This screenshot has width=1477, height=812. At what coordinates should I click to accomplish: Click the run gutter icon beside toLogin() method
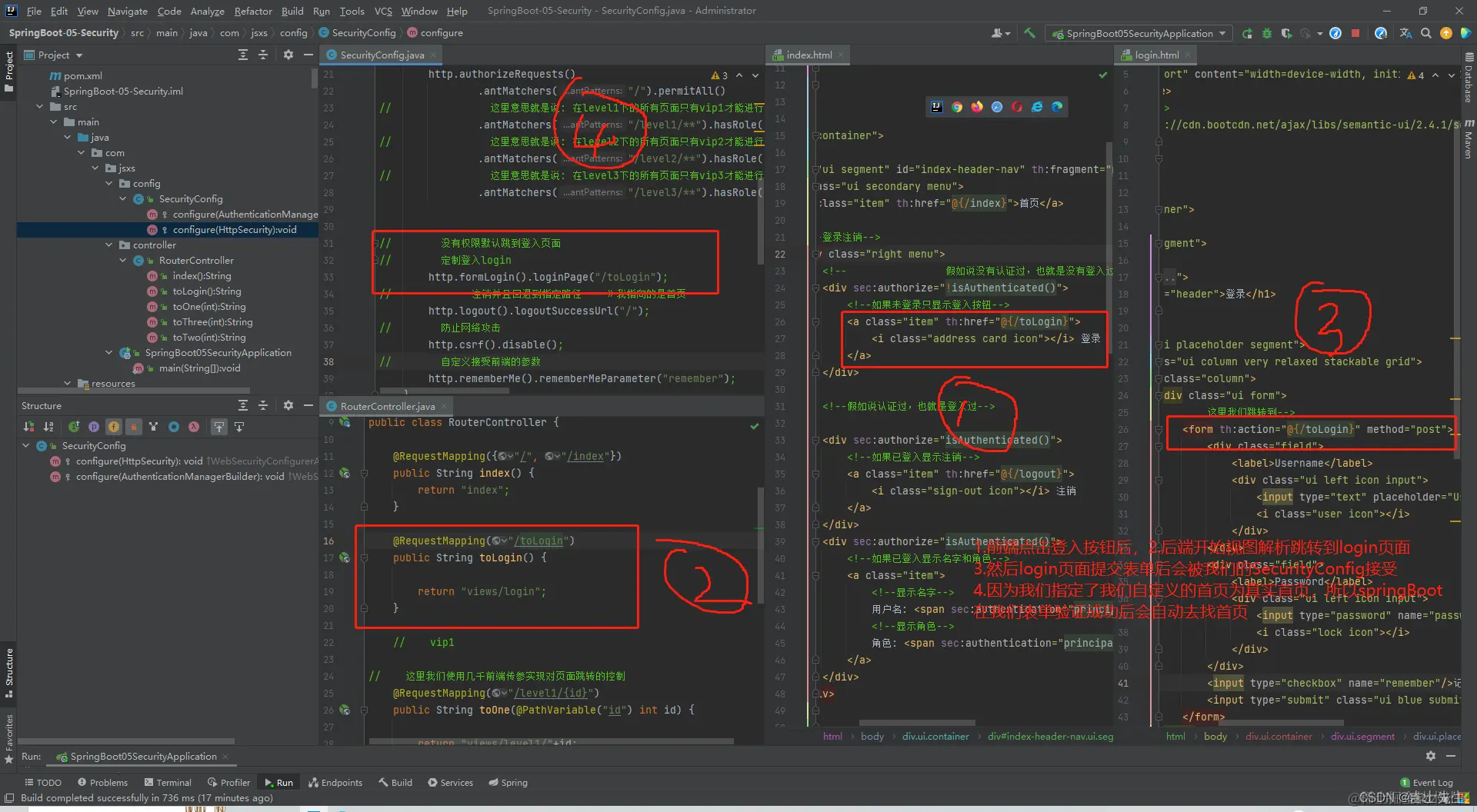coord(345,557)
